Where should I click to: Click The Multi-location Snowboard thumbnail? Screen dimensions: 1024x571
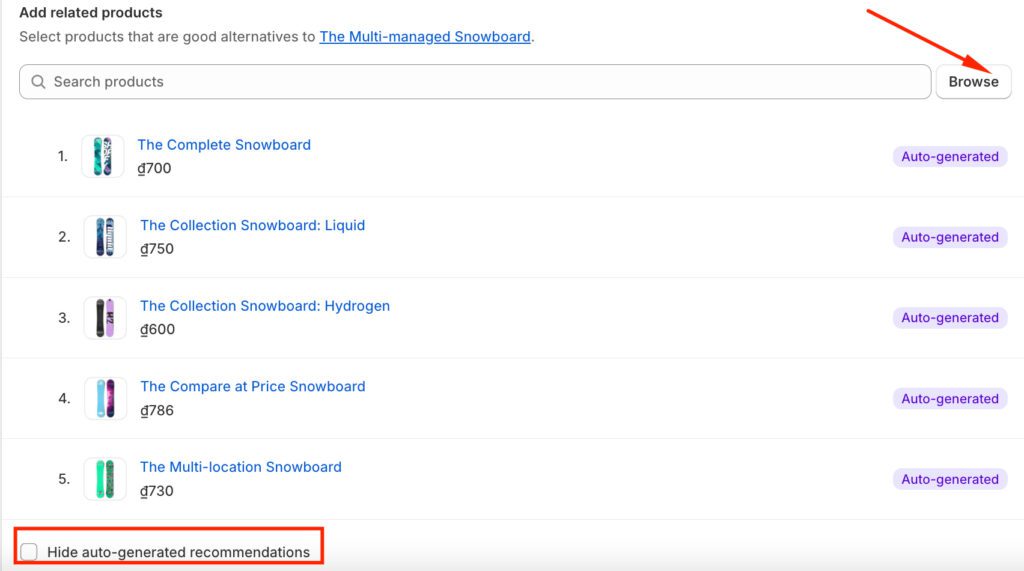click(105, 479)
